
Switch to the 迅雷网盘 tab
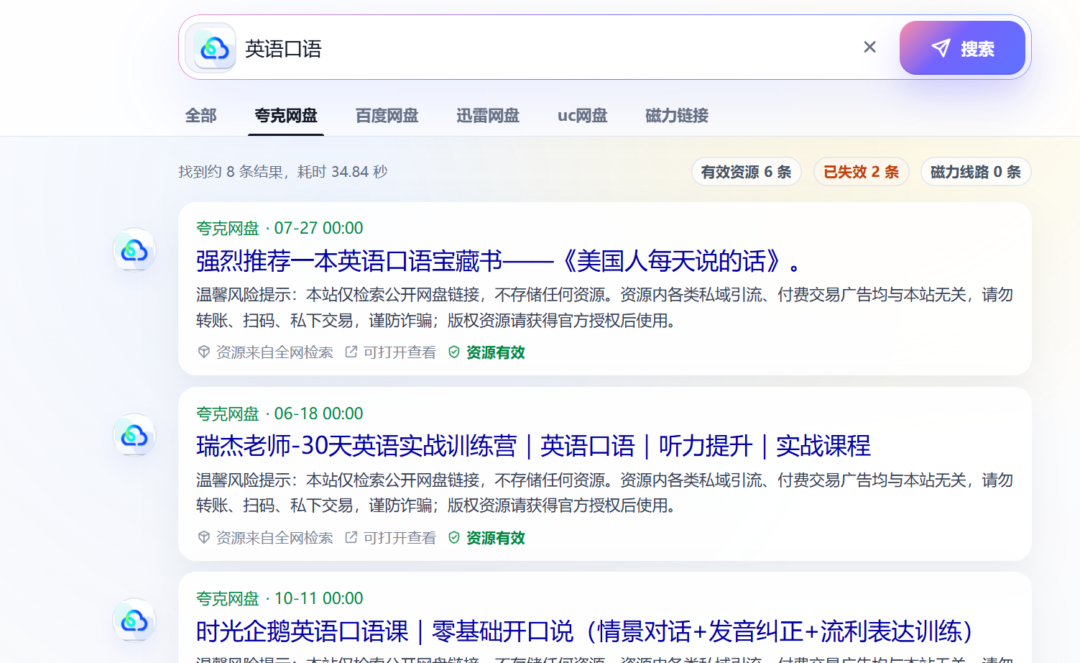[488, 116]
